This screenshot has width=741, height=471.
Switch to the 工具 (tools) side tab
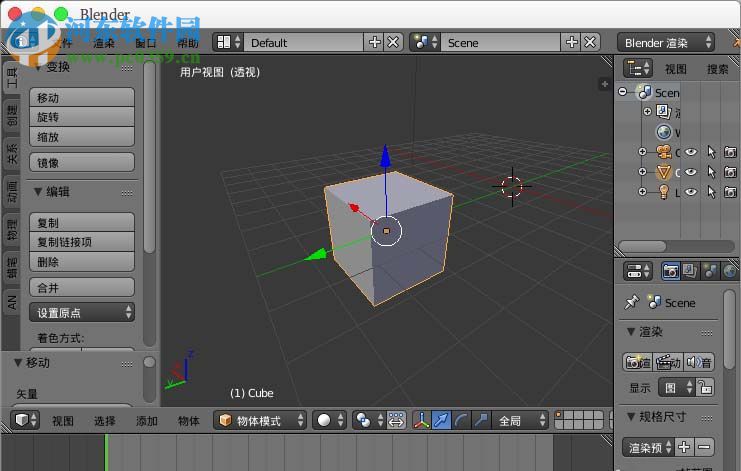coord(12,77)
